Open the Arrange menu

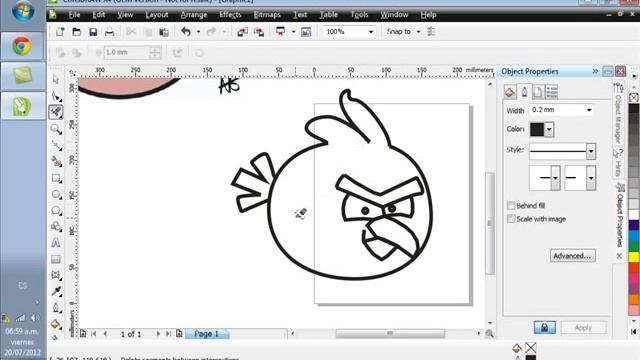tap(194, 15)
